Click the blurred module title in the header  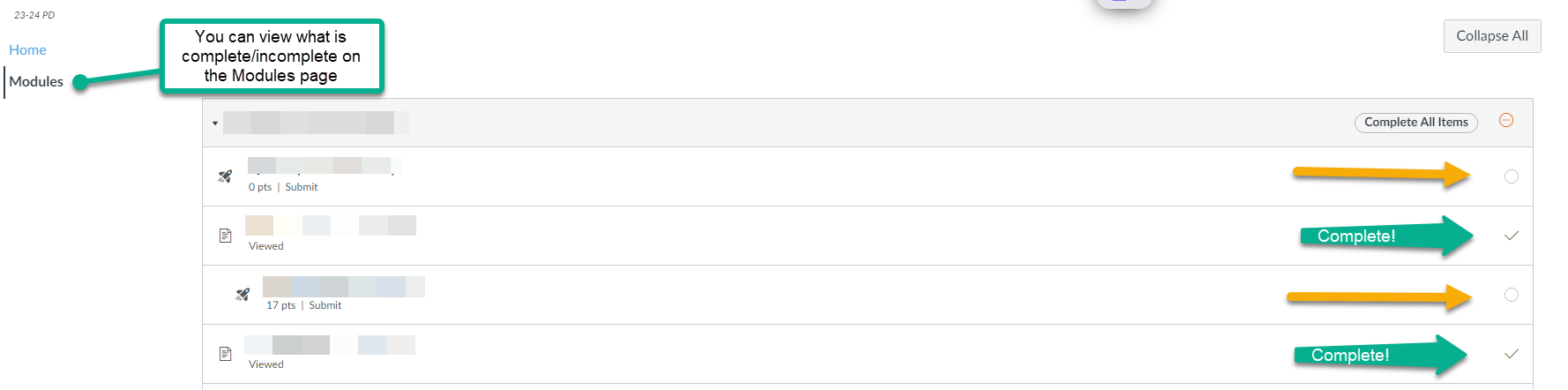pos(315,123)
